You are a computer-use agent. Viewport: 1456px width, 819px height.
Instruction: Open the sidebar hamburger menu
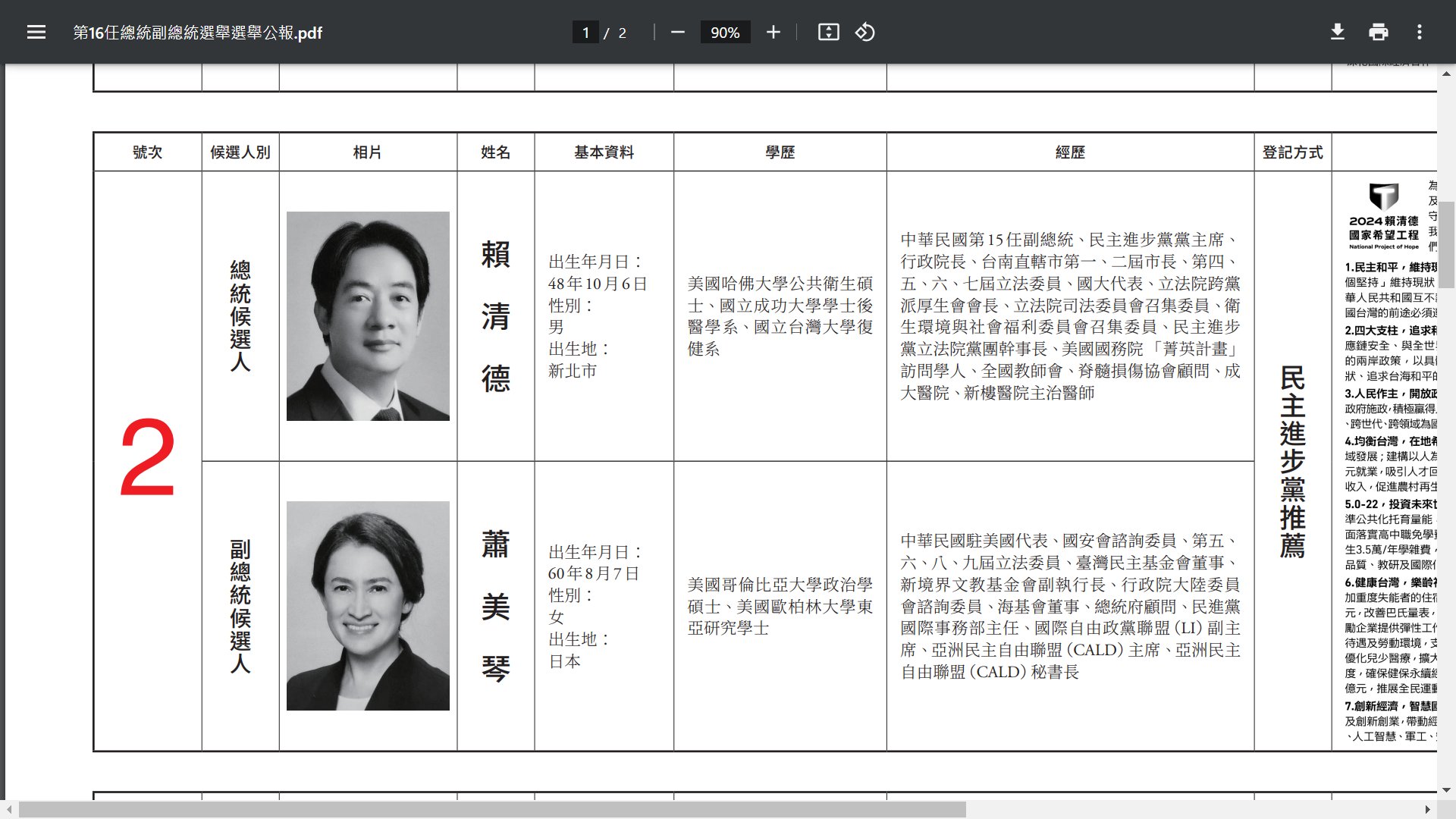[36, 33]
